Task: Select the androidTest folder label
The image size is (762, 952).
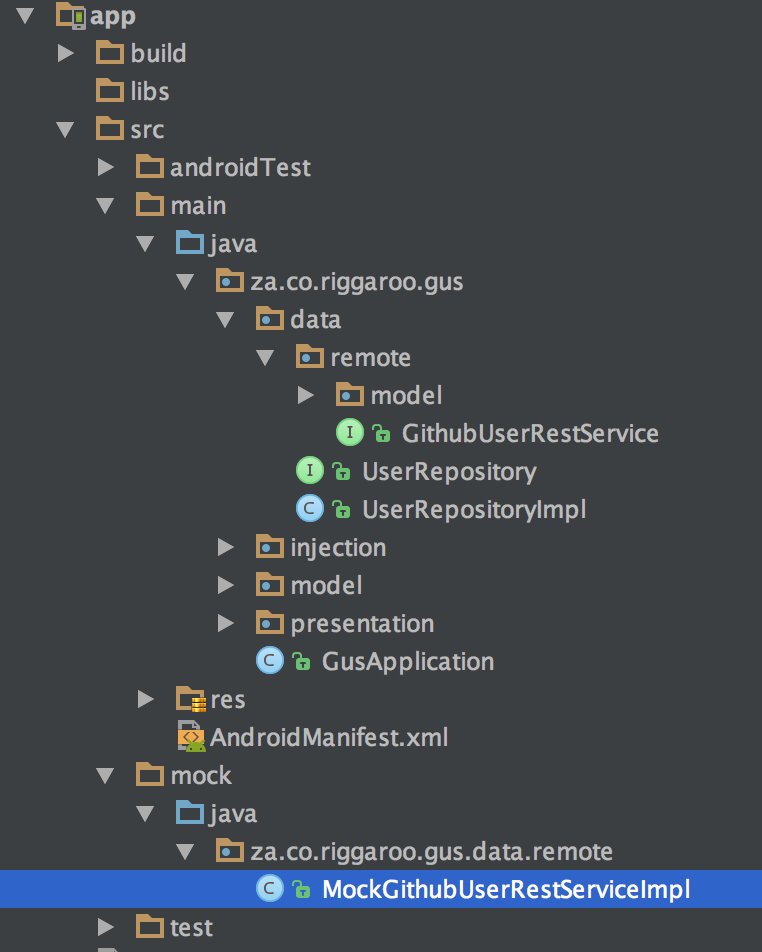Action: coord(240,168)
